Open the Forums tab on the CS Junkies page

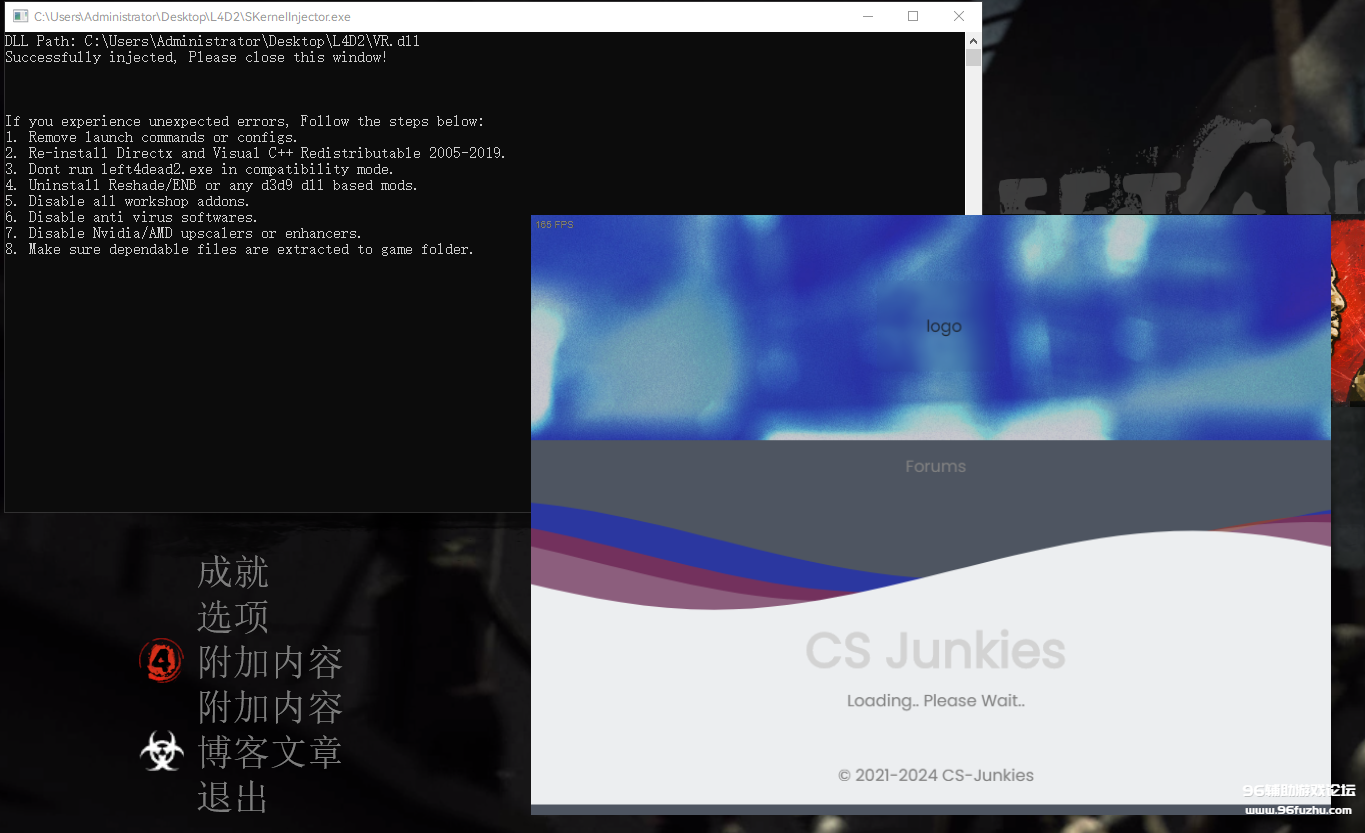(x=935, y=465)
